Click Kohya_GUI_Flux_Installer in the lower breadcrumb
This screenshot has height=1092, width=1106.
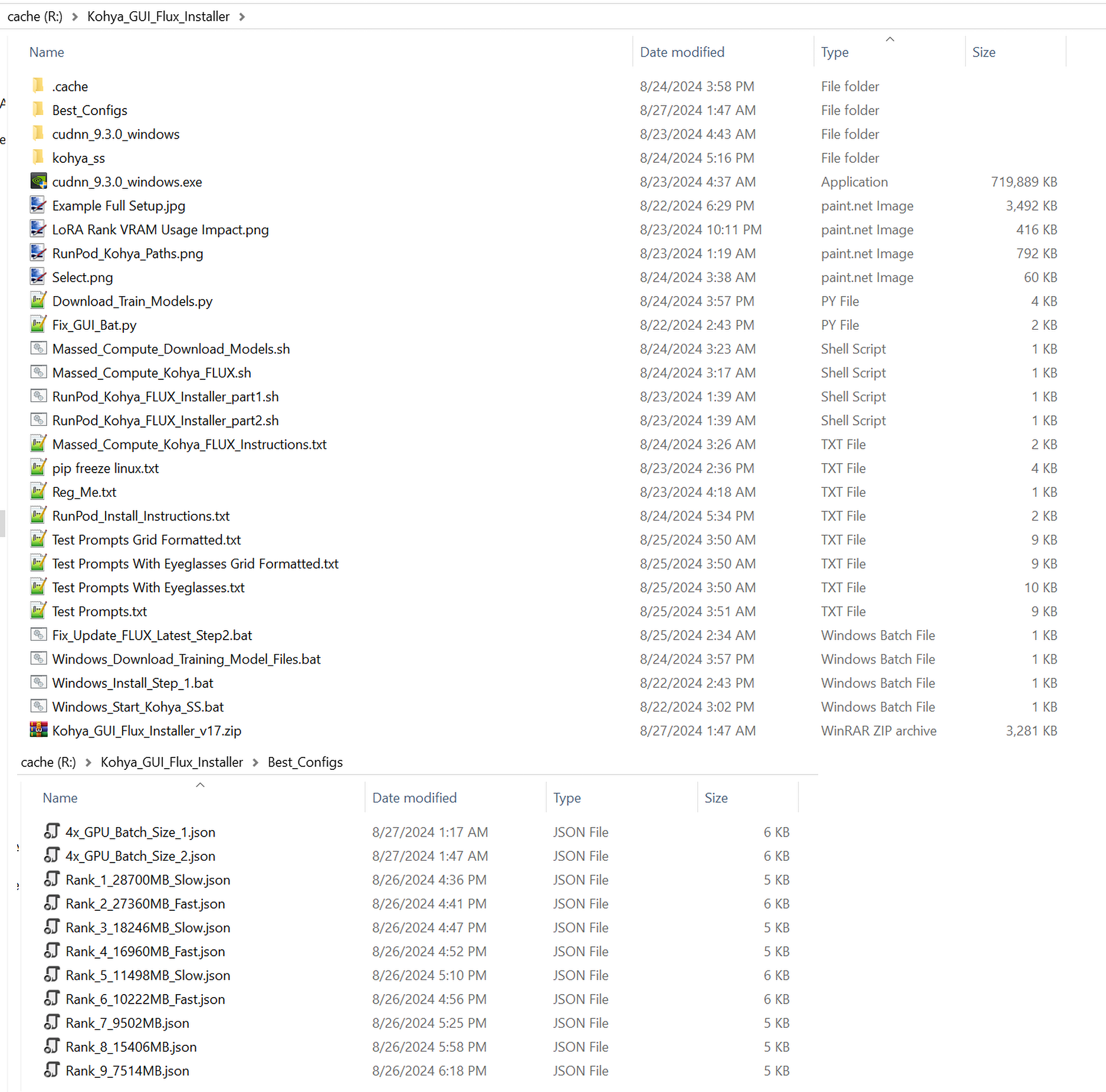[x=172, y=762]
